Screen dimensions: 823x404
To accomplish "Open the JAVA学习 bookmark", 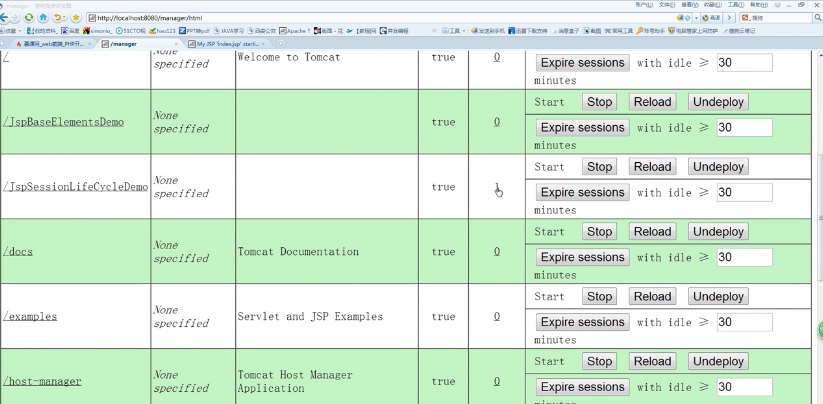I will 228,31.
